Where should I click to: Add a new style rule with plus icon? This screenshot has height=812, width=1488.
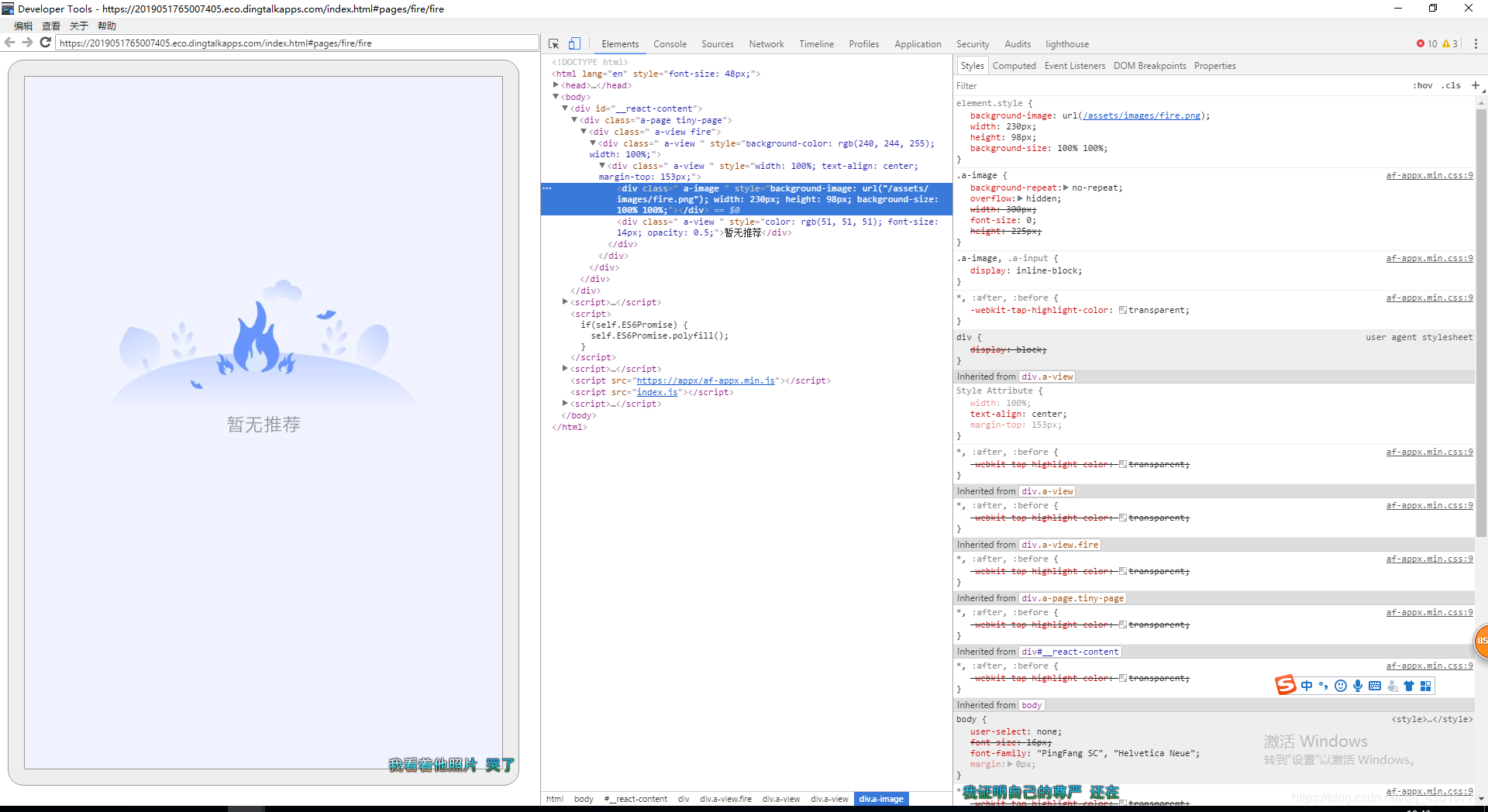click(x=1475, y=85)
